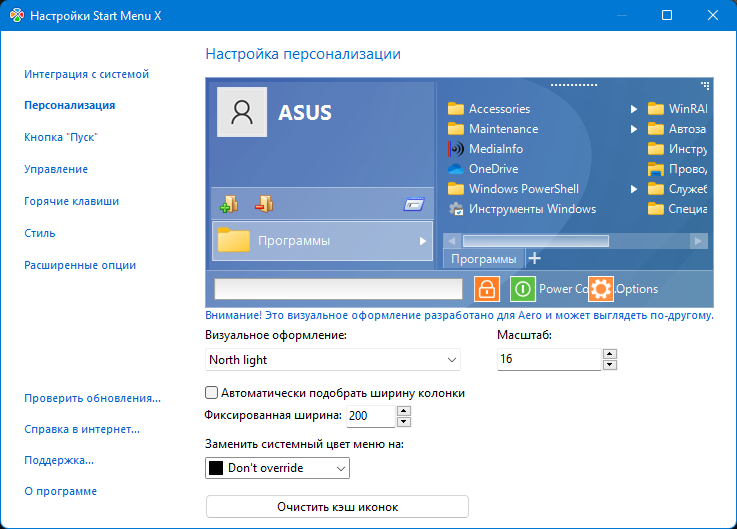Click the preview search input field
Viewport: 737px width, 529px height.
(338, 289)
